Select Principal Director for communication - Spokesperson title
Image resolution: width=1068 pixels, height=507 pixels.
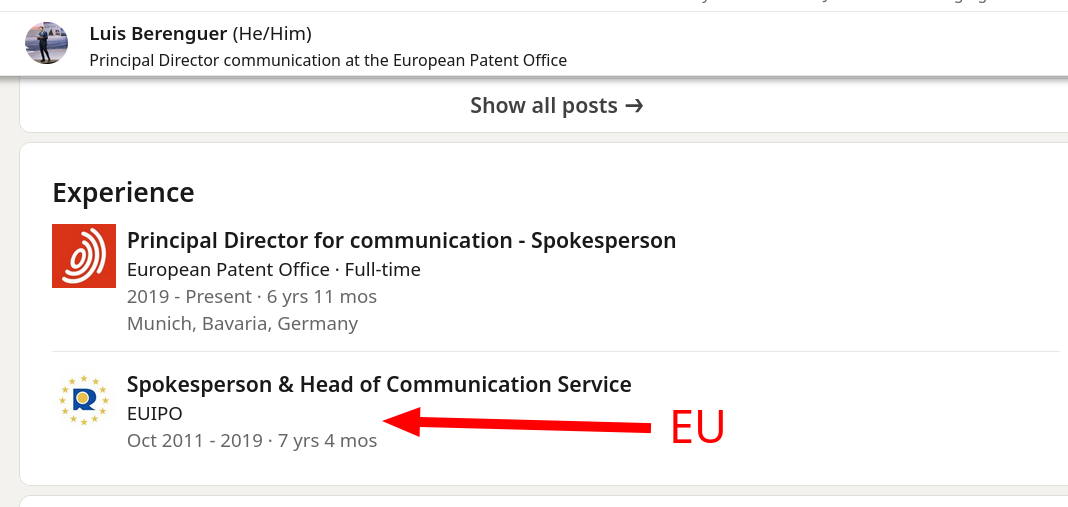(x=401, y=240)
